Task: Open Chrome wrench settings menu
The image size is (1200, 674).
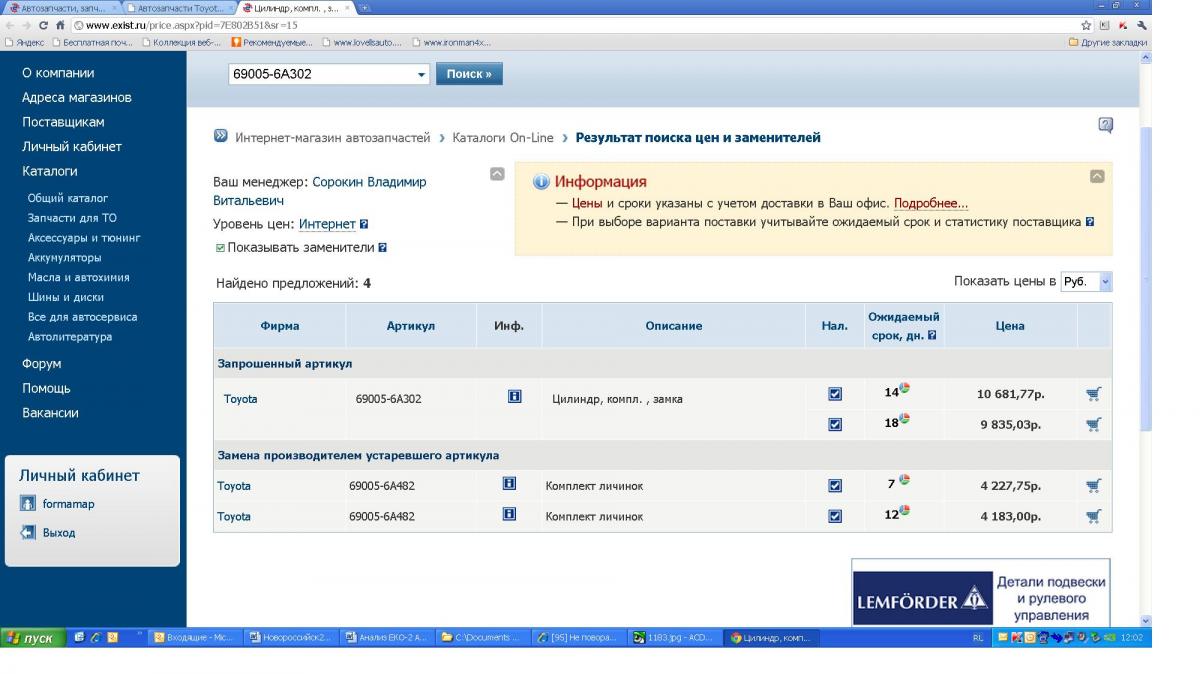Action: tap(1142, 25)
